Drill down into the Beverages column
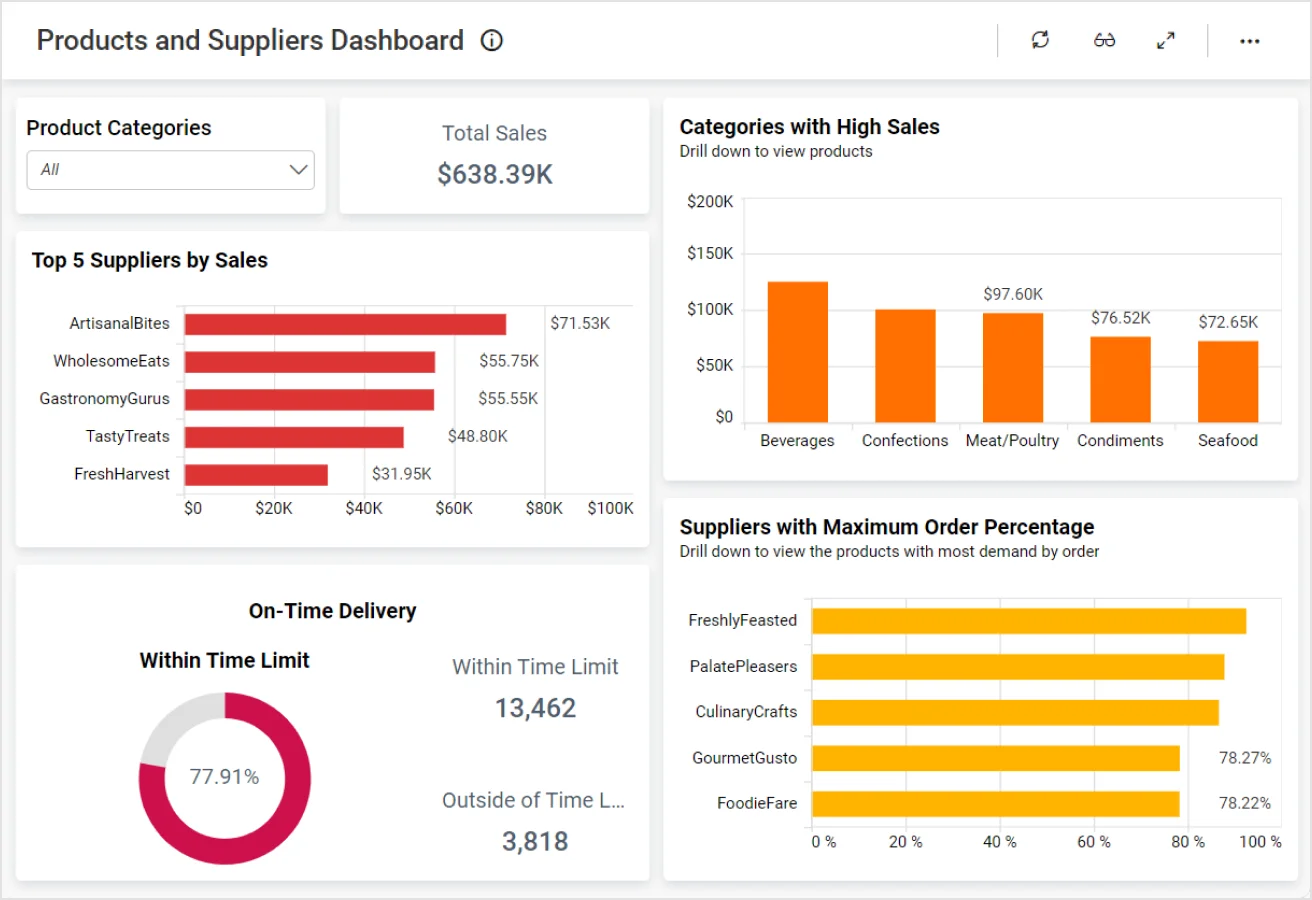 pos(797,352)
